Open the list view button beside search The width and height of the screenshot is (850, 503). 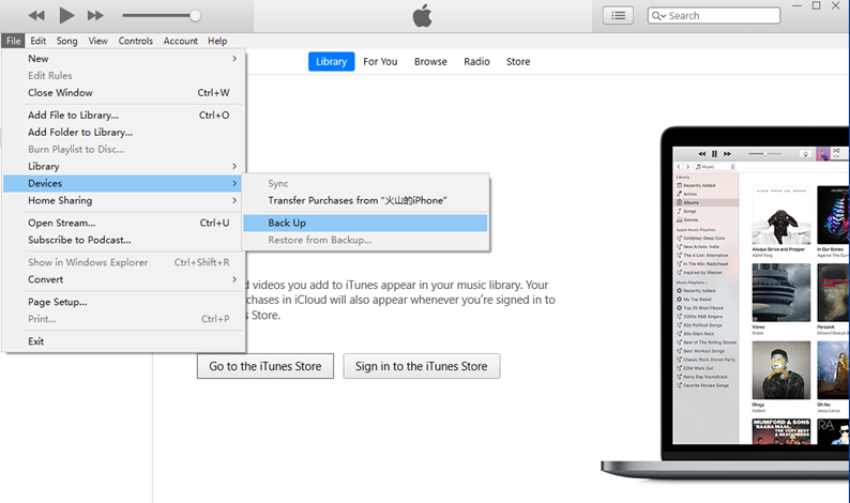pyautogui.click(x=618, y=16)
